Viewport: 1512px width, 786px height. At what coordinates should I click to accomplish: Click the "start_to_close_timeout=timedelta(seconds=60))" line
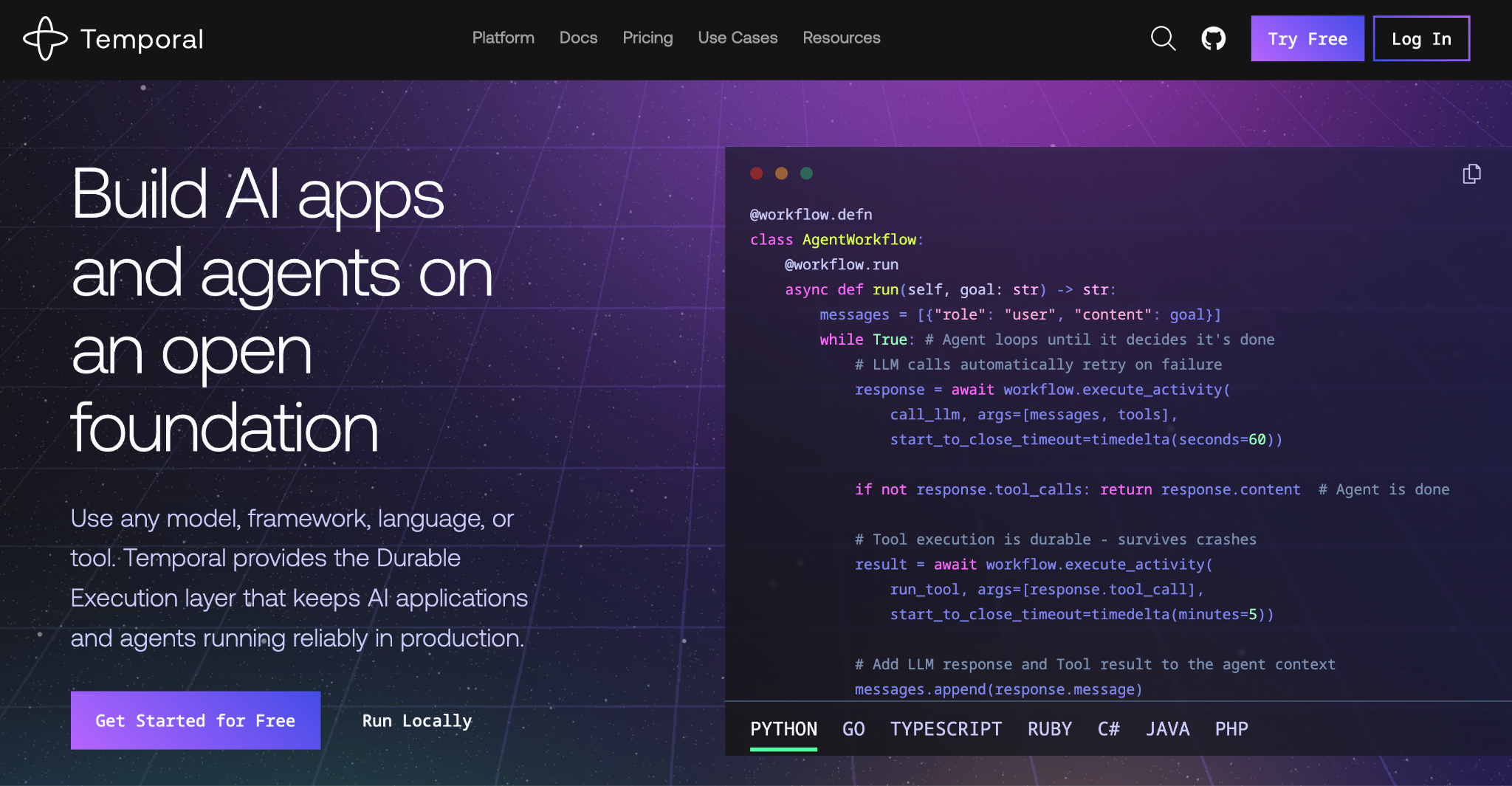pos(1086,440)
